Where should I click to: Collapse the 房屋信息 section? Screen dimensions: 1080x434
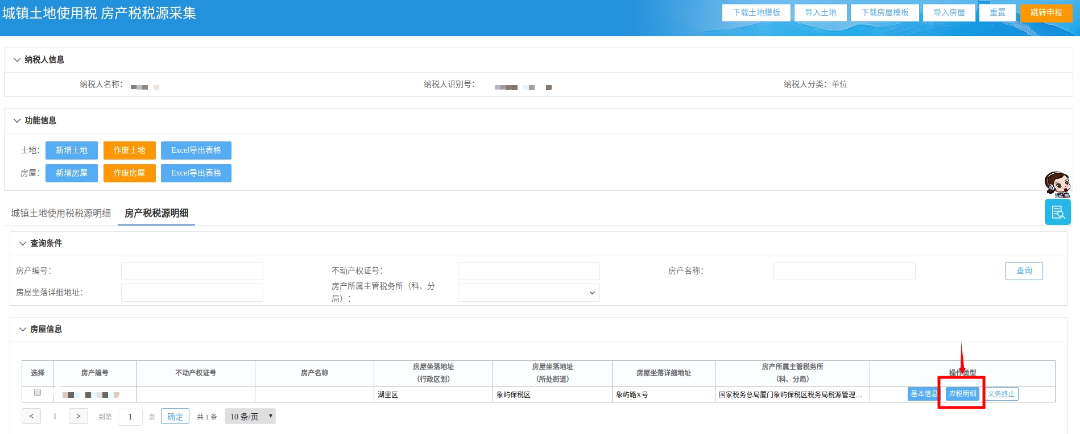click(22, 329)
